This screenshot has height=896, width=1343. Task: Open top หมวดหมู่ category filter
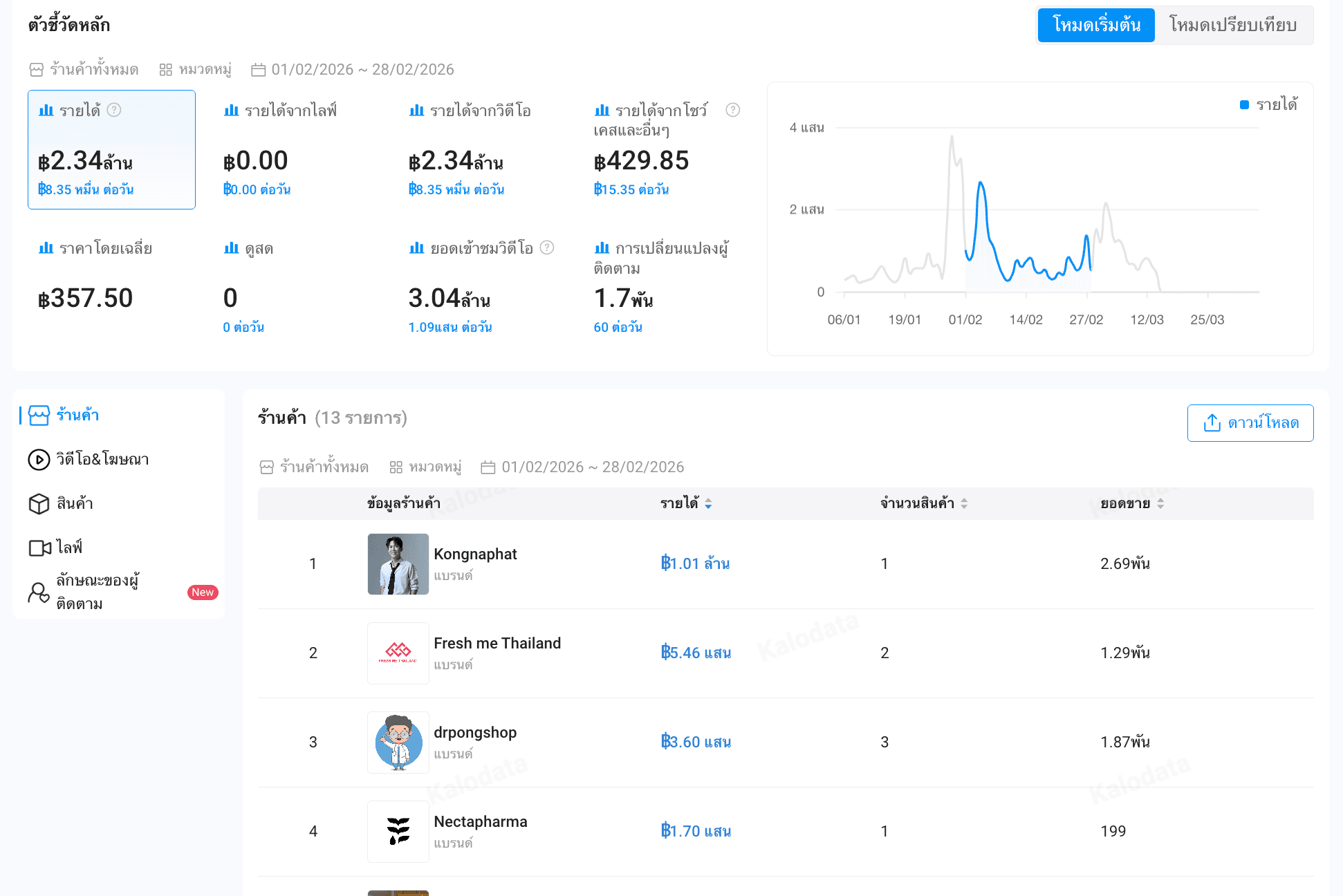(x=196, y=70)
